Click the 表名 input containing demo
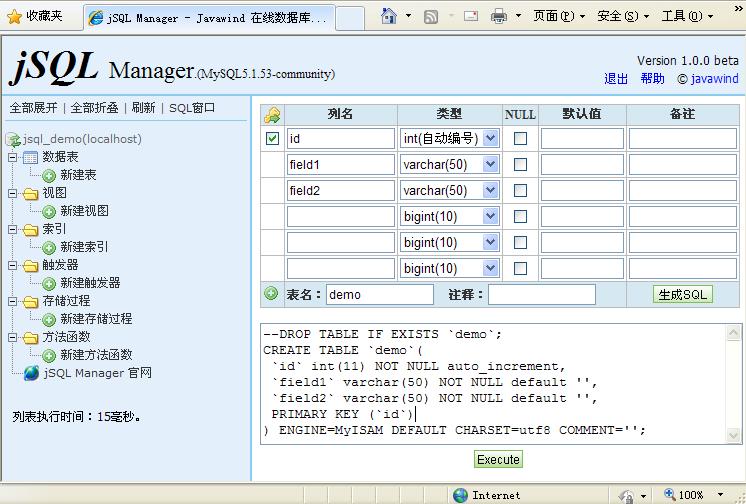The width and height of the screenshot is (746, 504). pos(380,295)
